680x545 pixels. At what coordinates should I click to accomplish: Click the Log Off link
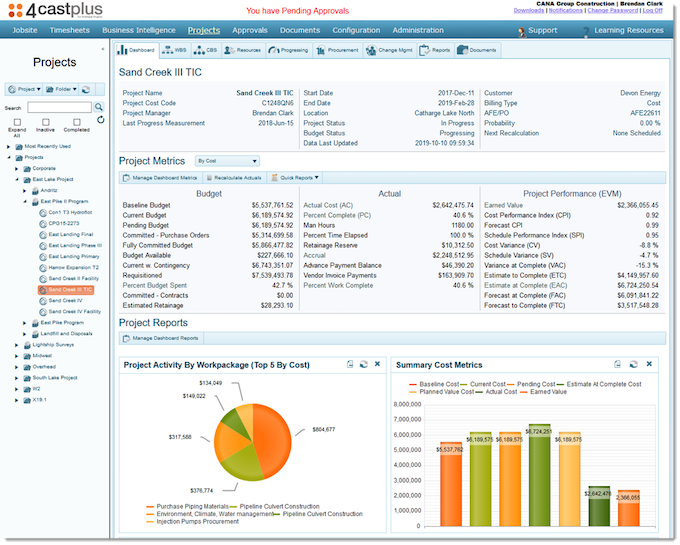point(652,10)
